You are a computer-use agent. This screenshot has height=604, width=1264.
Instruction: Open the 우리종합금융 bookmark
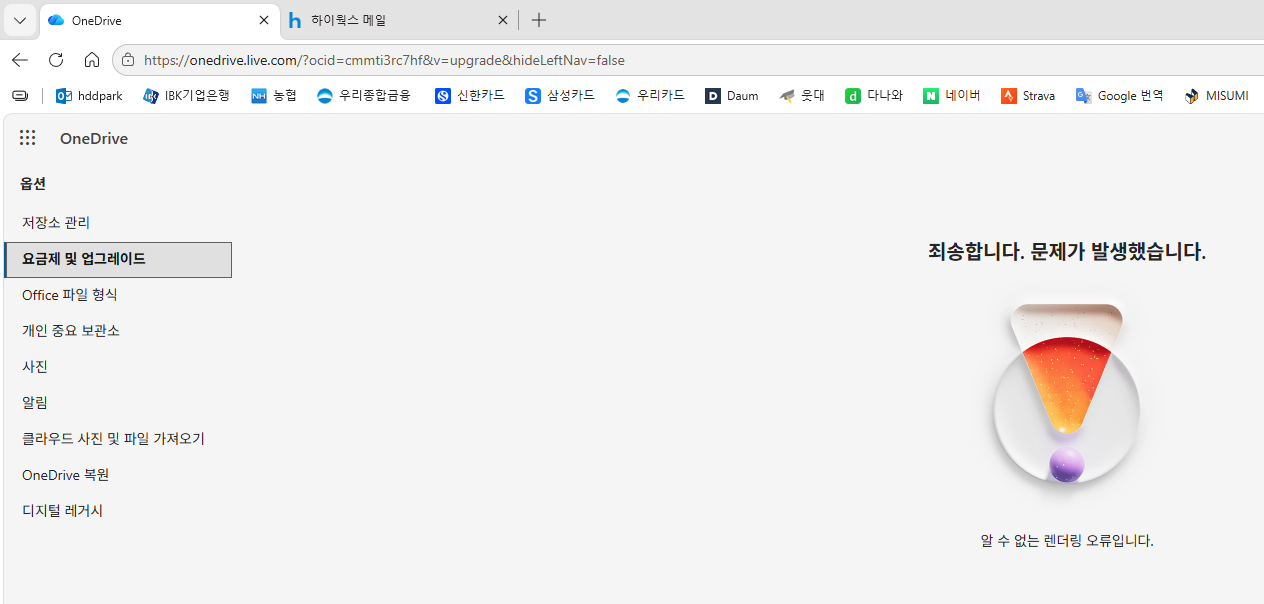pos(364,96)
